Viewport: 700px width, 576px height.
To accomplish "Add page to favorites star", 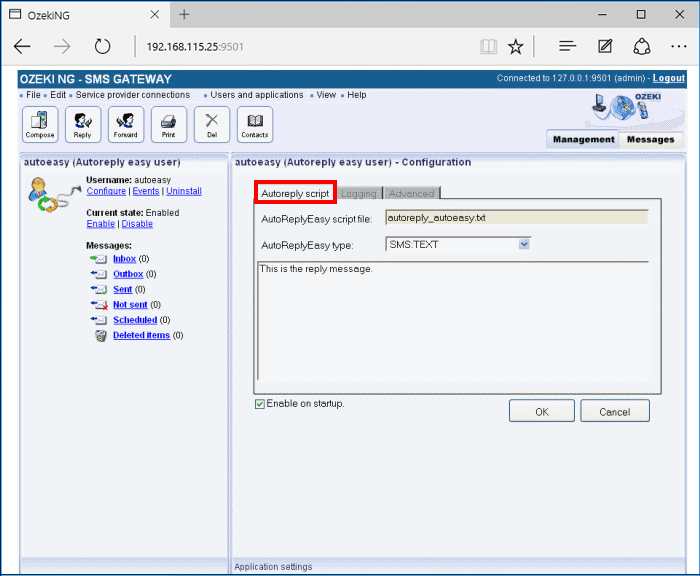I will [x=516, y=46].
